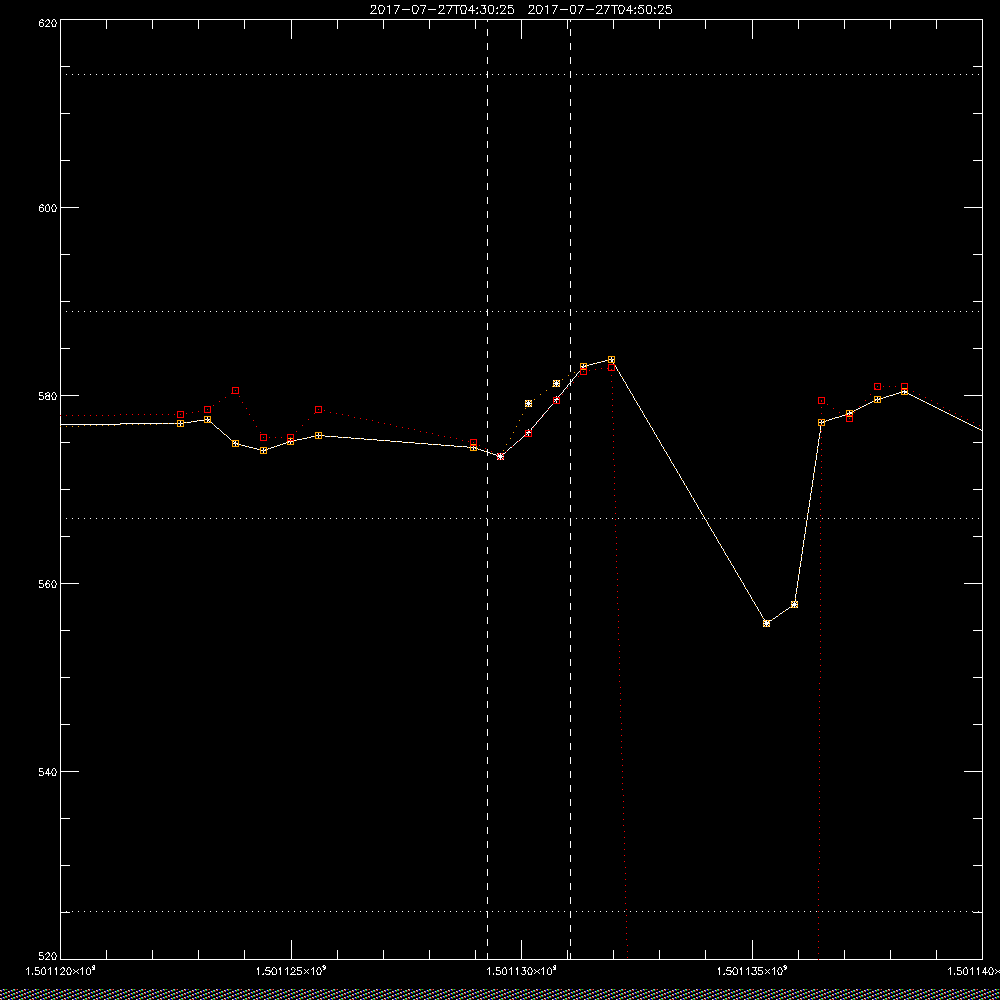
Task: Click the bottommost horizontal dotted line
Action: (520, 911)
